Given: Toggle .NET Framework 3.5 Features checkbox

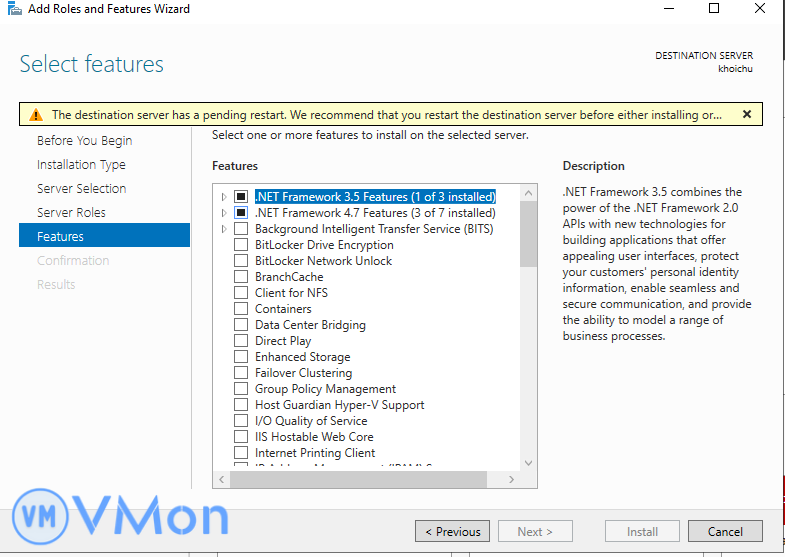Looking at the screenshot, I should (241, 197).
